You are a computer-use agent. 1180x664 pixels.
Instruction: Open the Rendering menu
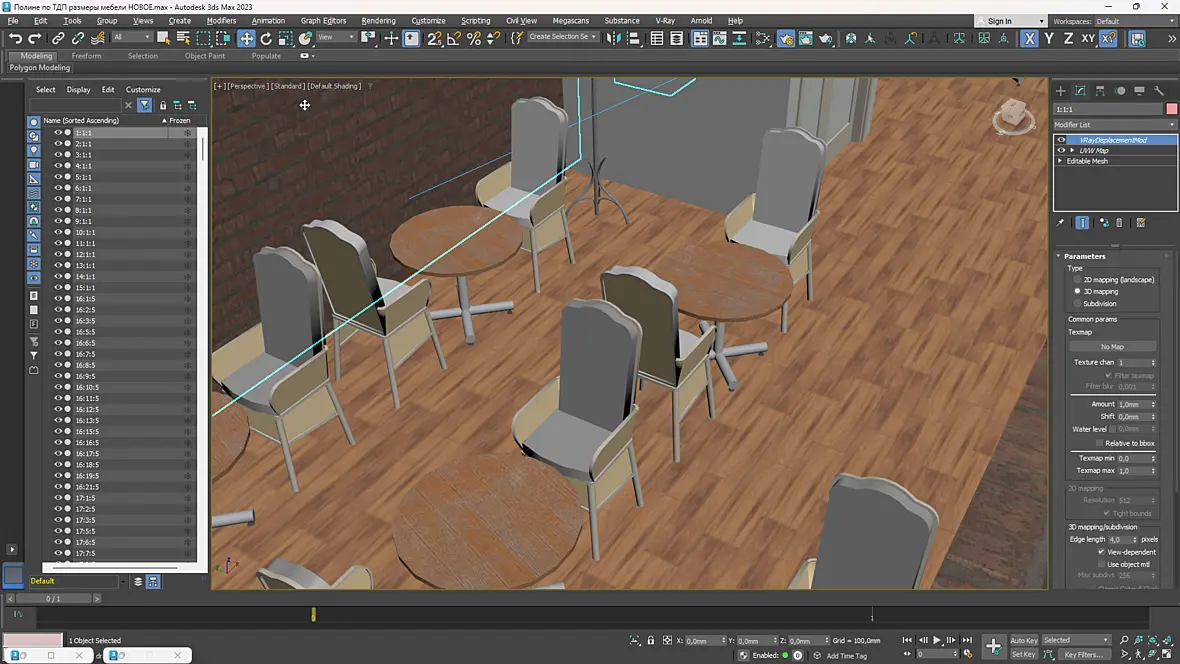pos(378,21)
